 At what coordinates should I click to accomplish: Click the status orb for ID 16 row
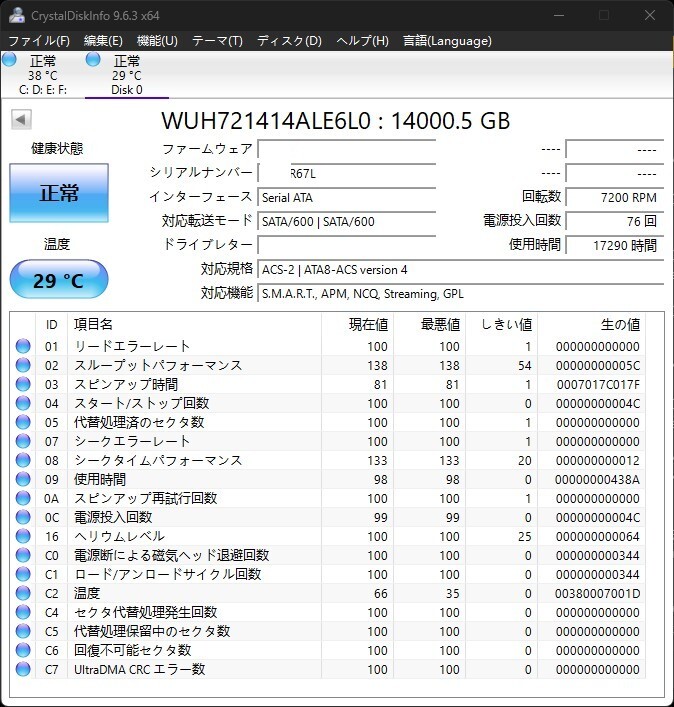point(23,536)
